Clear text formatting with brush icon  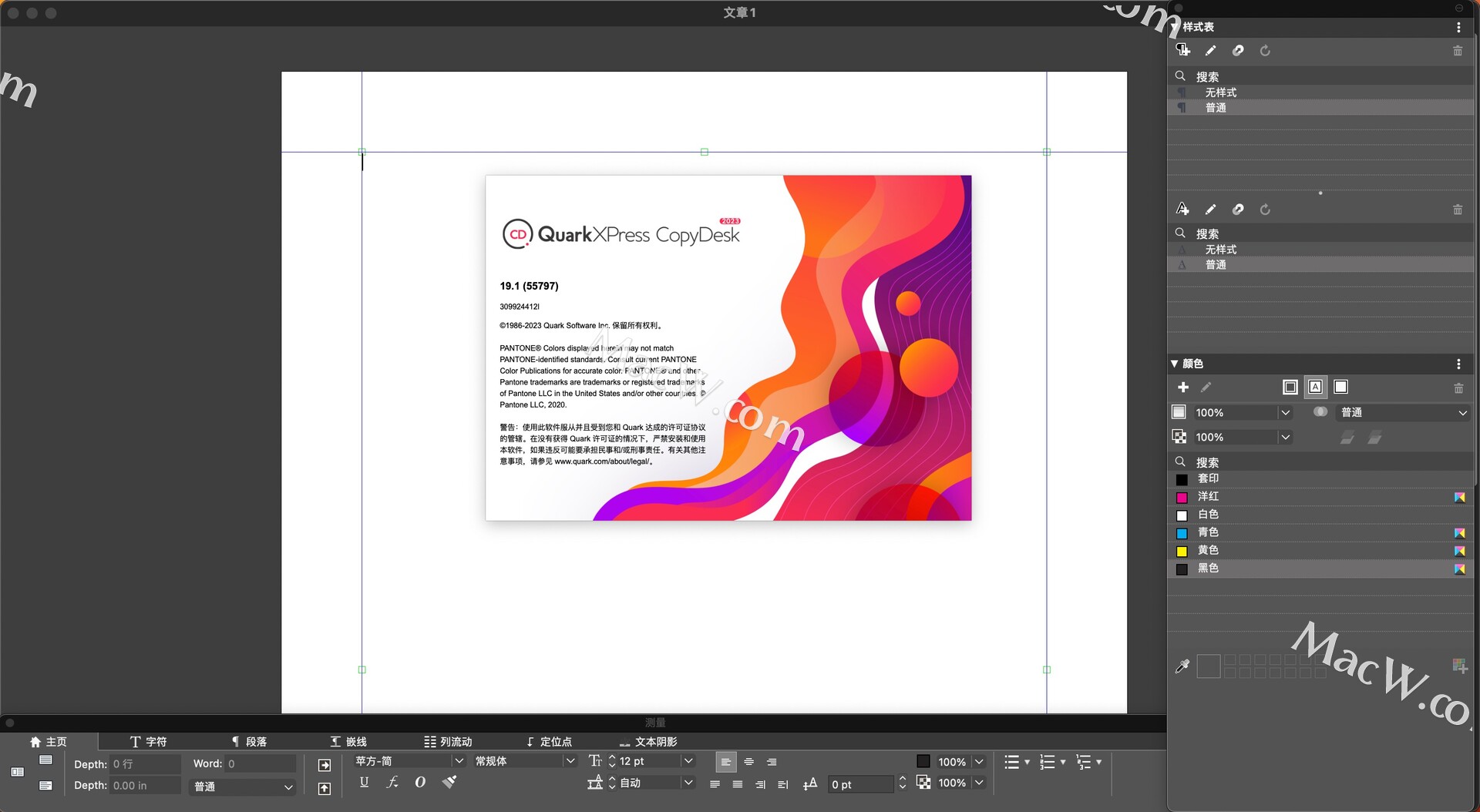449,782
